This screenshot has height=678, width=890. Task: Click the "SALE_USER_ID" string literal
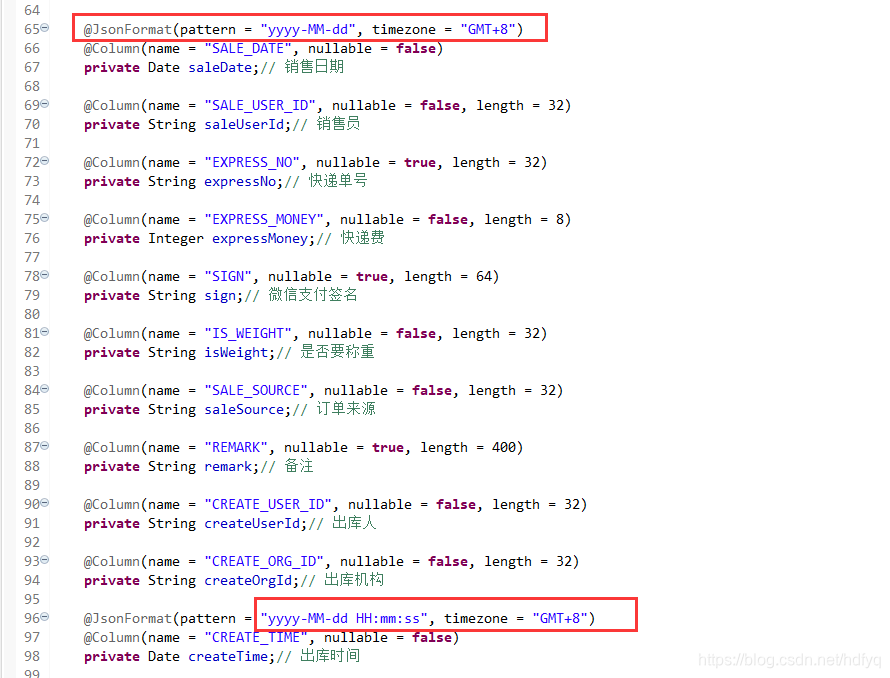(x=259, y=106)
